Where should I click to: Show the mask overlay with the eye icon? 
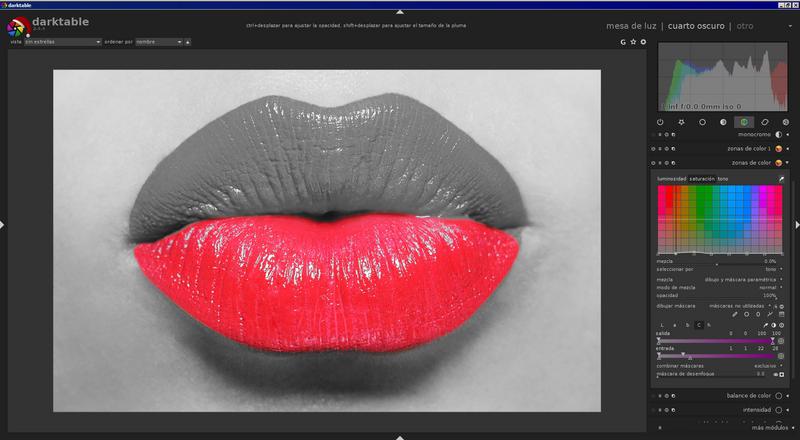(776, 374)
